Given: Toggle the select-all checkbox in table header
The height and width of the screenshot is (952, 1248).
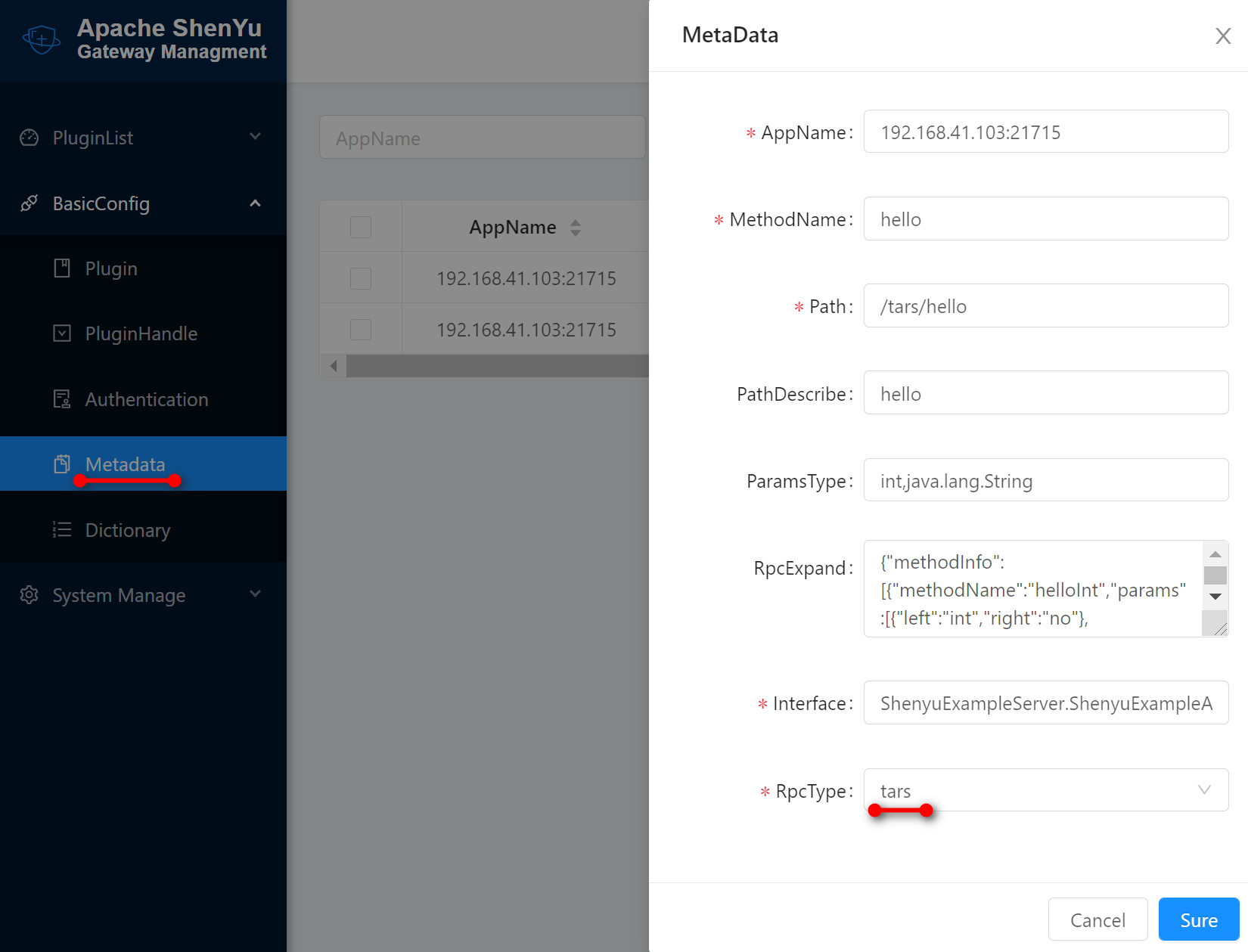Looking at the screenshot, I should point(361,227).
